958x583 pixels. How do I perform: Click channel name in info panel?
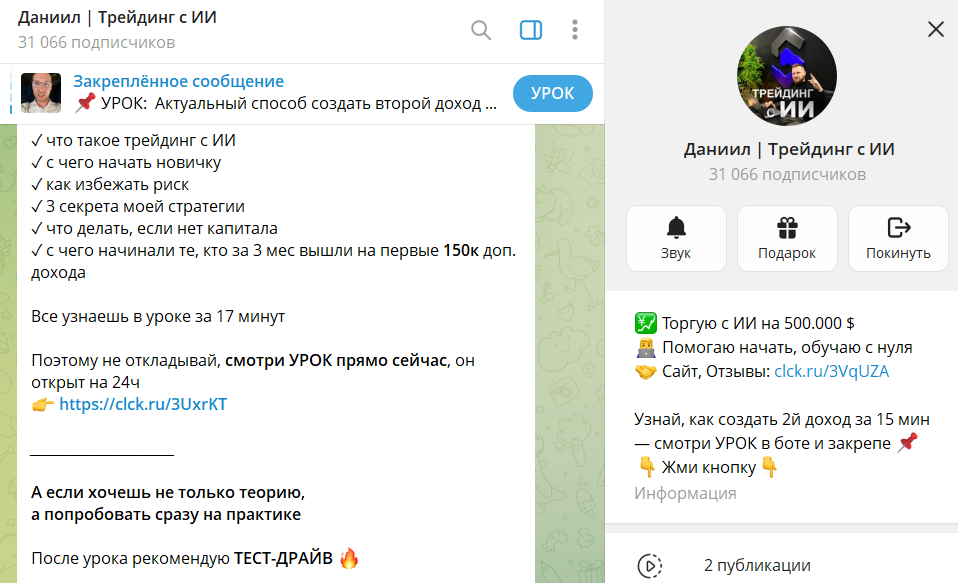(x=789, y=149)
